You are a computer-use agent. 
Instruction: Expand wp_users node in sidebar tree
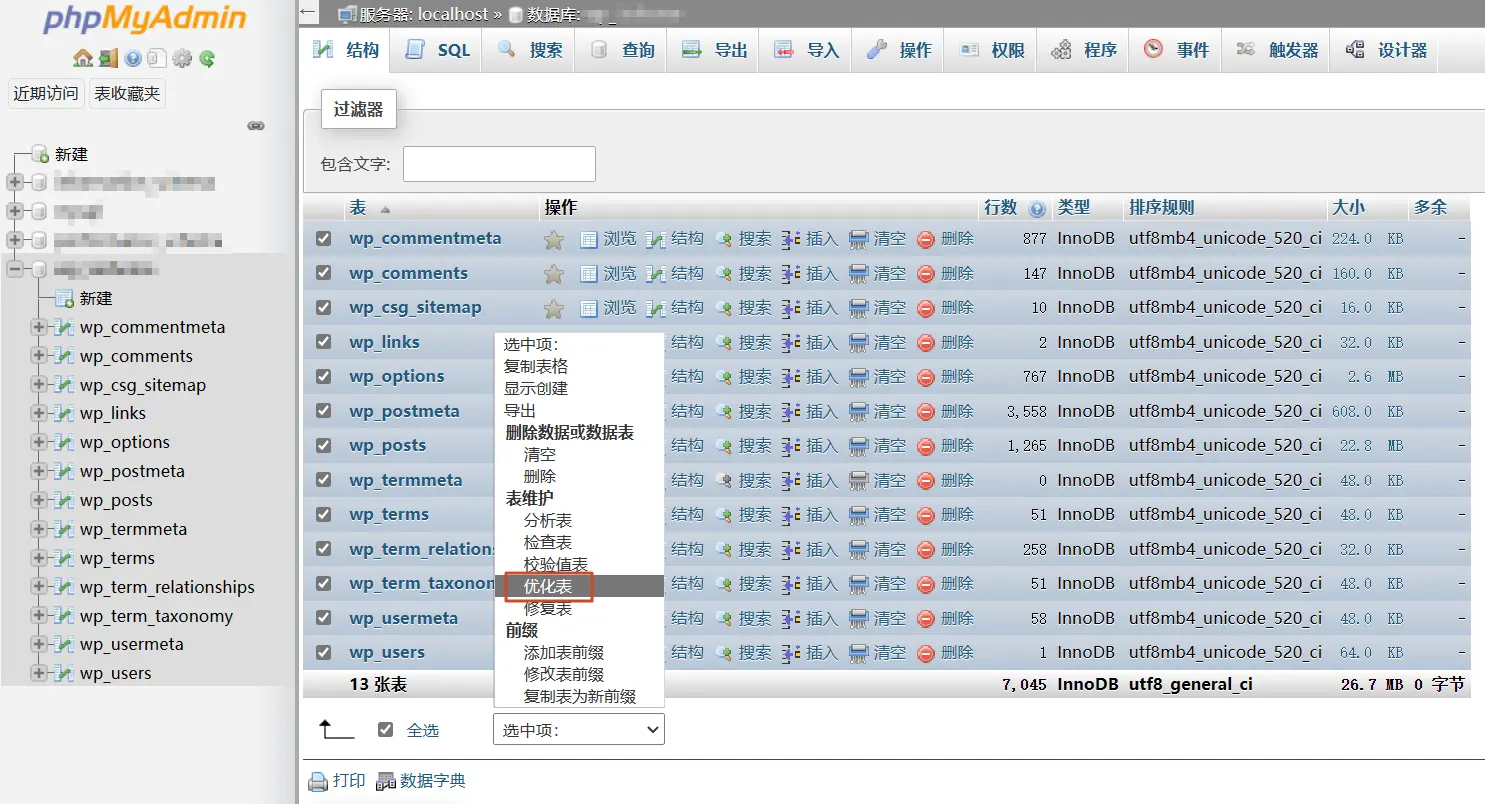(39, 673)
